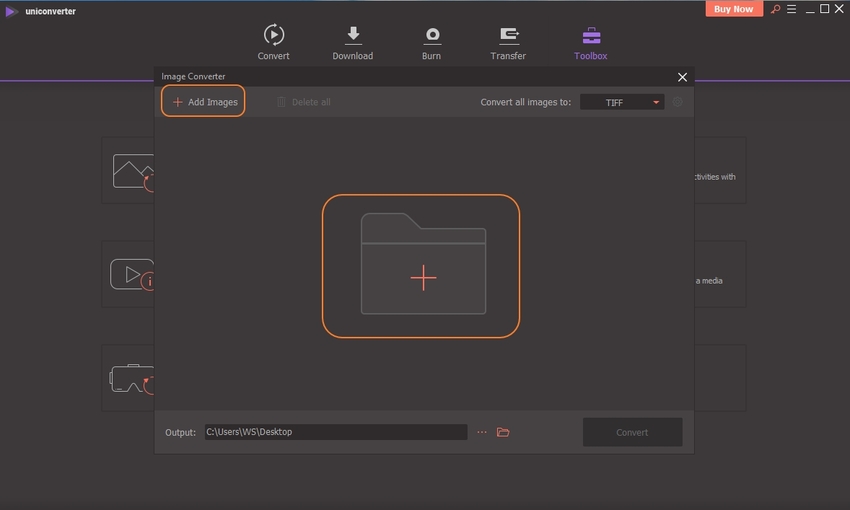
Task: Click the output path field
Action: [x=335, y=432]
